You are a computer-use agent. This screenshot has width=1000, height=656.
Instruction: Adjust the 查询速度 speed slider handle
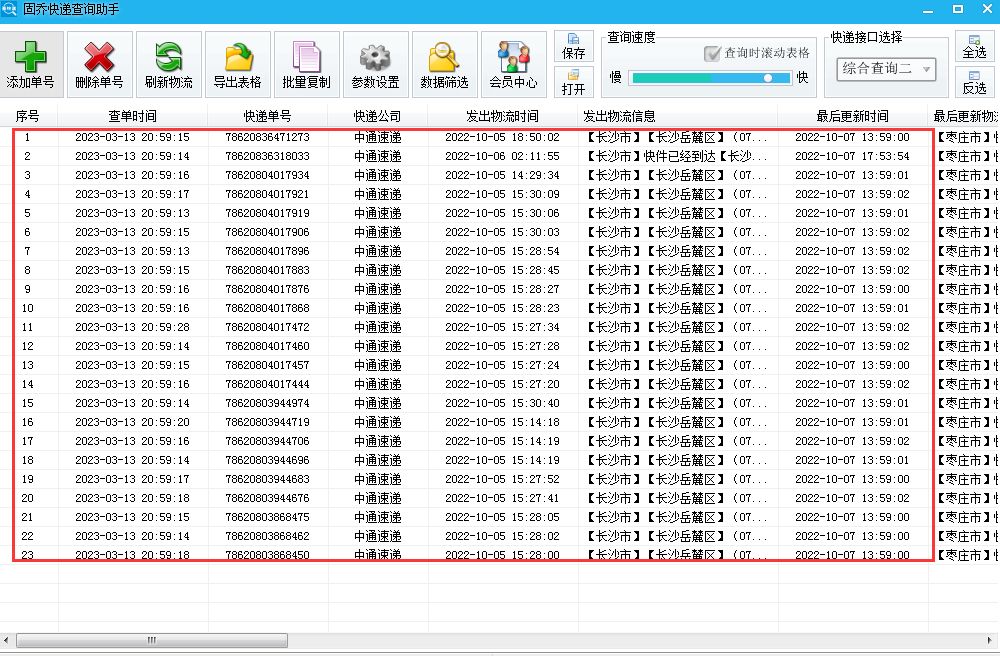[768, 78]
